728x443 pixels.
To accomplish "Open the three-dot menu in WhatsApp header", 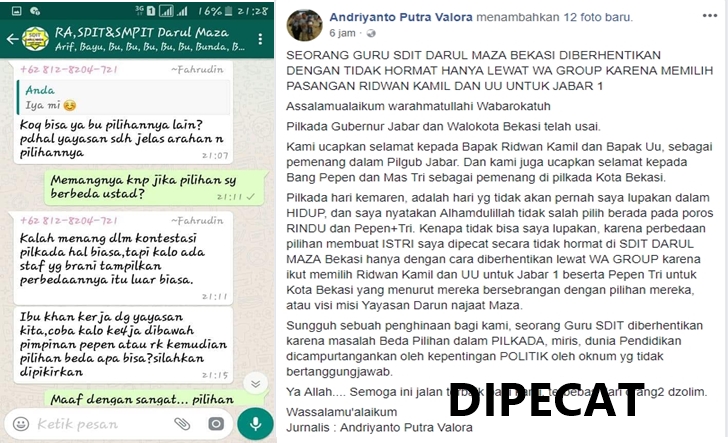I will pos(260,39).
